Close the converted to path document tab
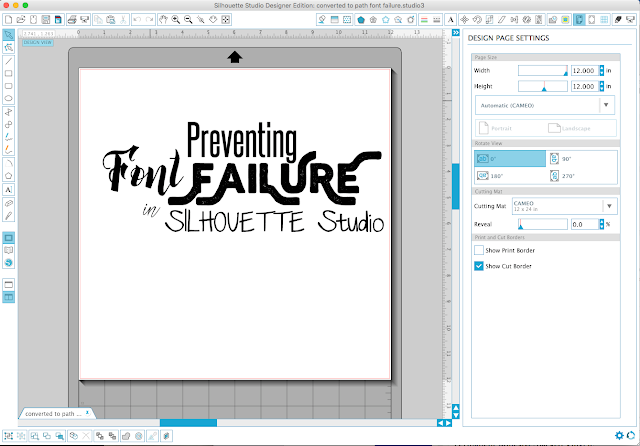 coord(87,413)
